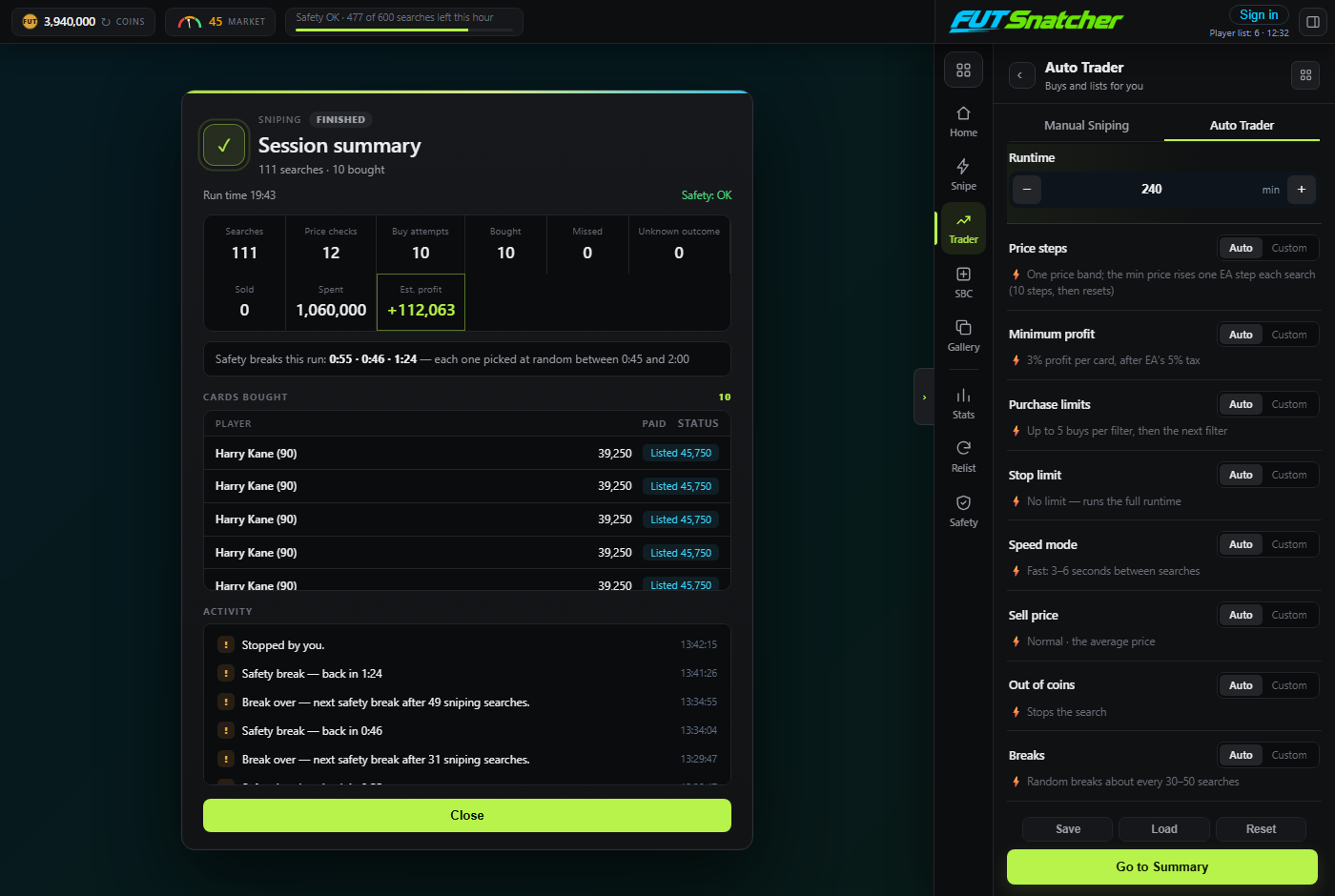This screenshot has width=1335, height=896.
Task: Click the coins refresh icon
Action: click(x=106, y=21)
